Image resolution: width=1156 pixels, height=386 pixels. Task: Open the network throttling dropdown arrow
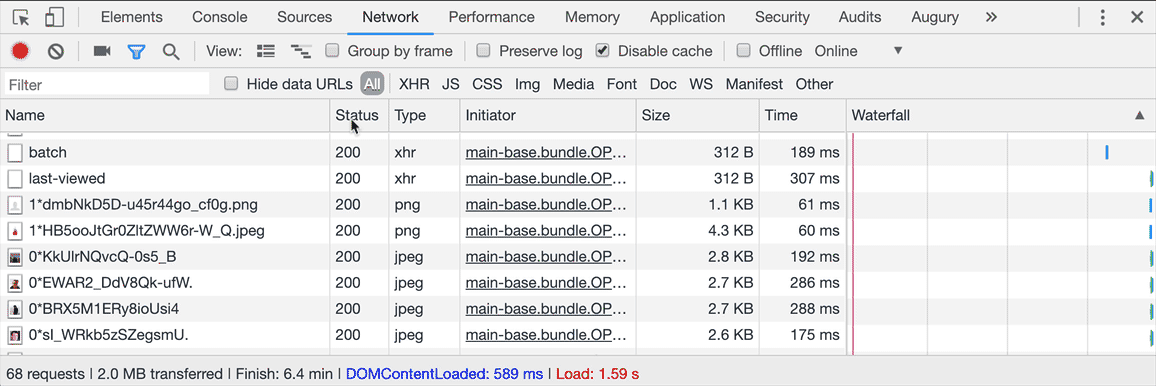(x=898, y=51)
